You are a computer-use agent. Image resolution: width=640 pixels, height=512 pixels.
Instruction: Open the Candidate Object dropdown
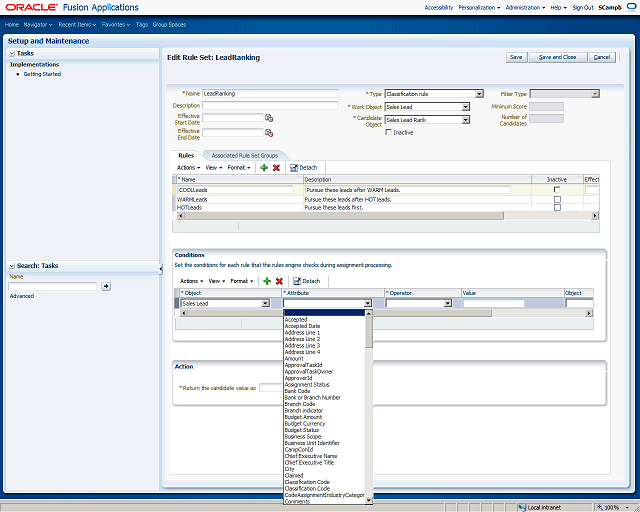[465, 120]
